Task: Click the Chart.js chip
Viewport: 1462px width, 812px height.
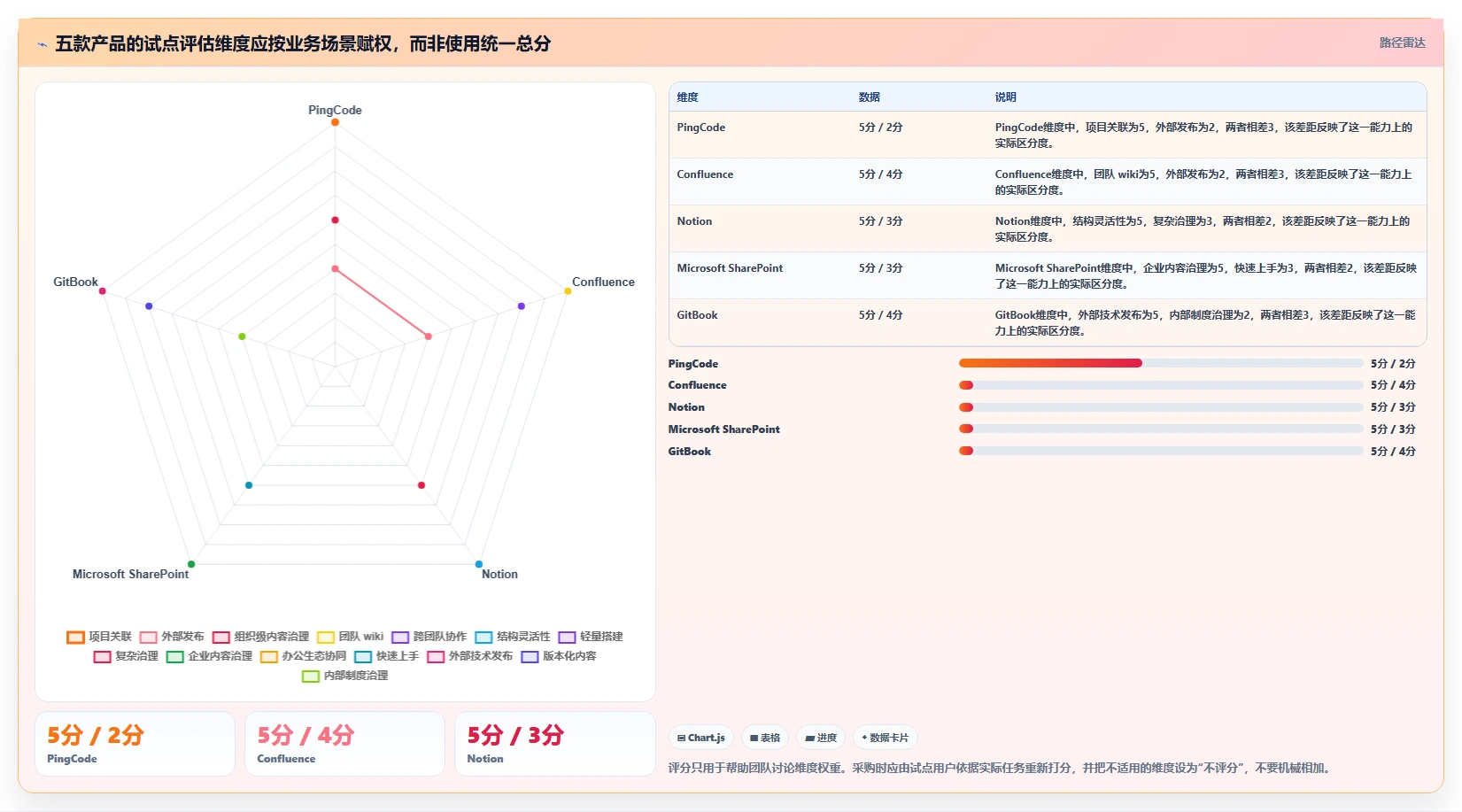Action: click(x=700, y=738)
